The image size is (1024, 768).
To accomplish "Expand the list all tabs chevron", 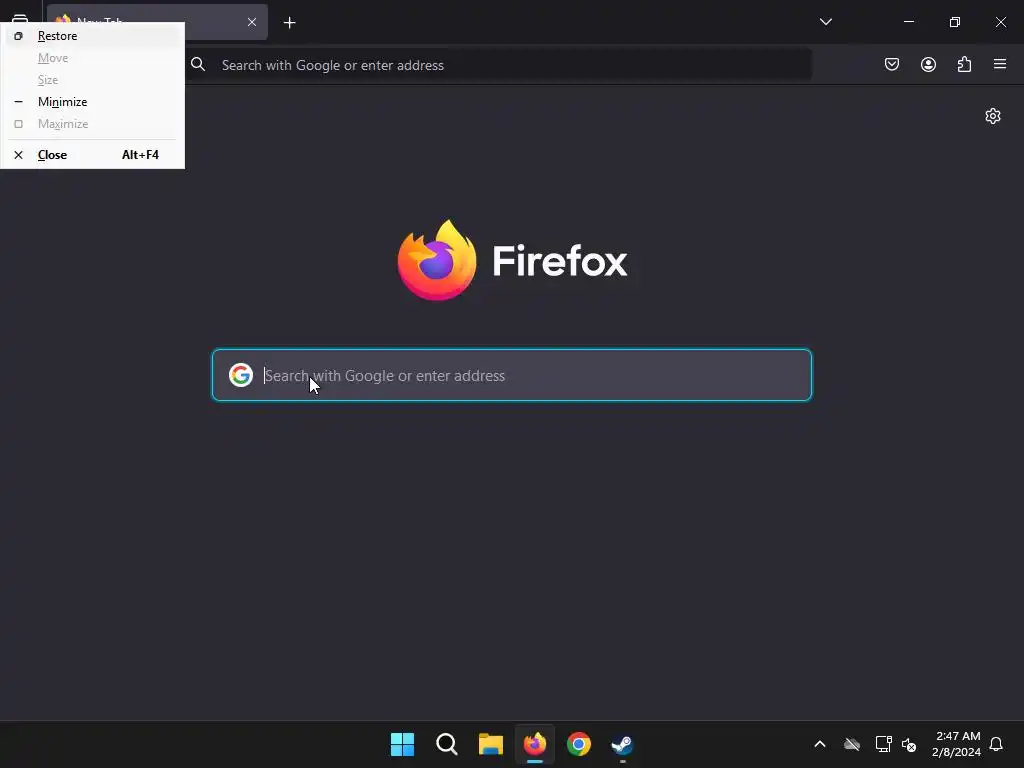I will (x=825, y=22).
